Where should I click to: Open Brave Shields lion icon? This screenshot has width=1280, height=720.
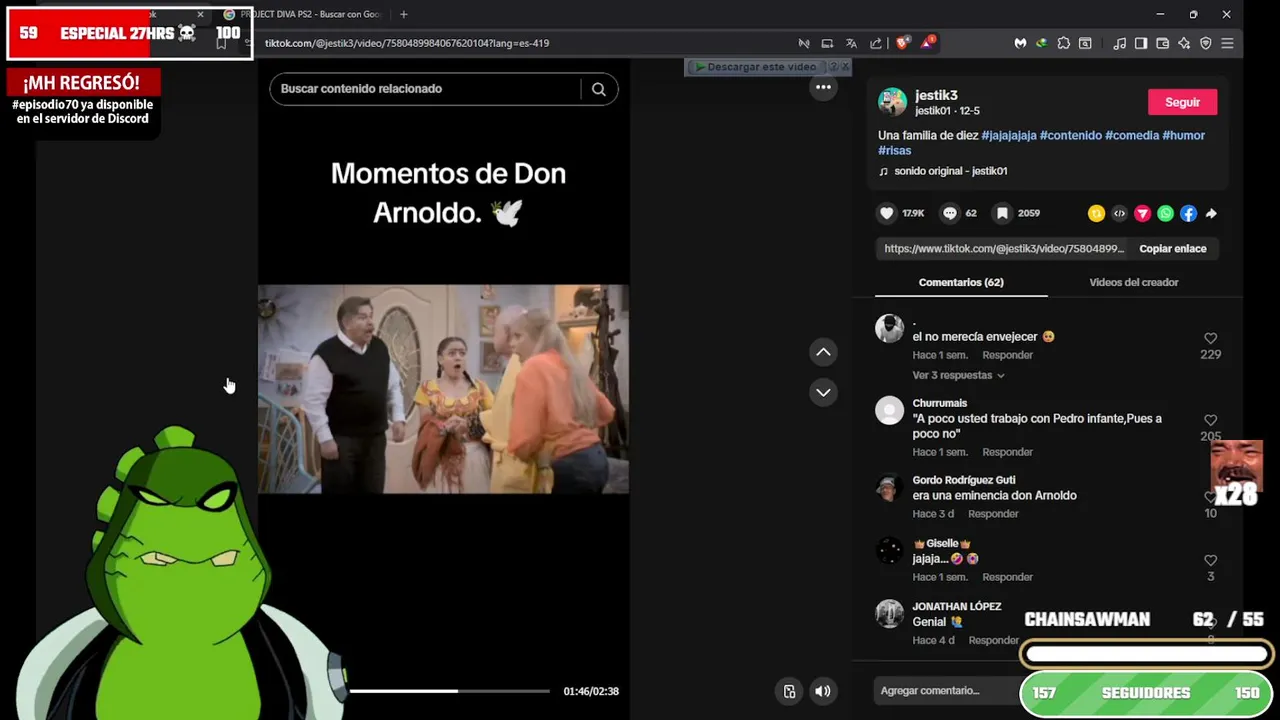pyautogui.click(x=903, y=43)
